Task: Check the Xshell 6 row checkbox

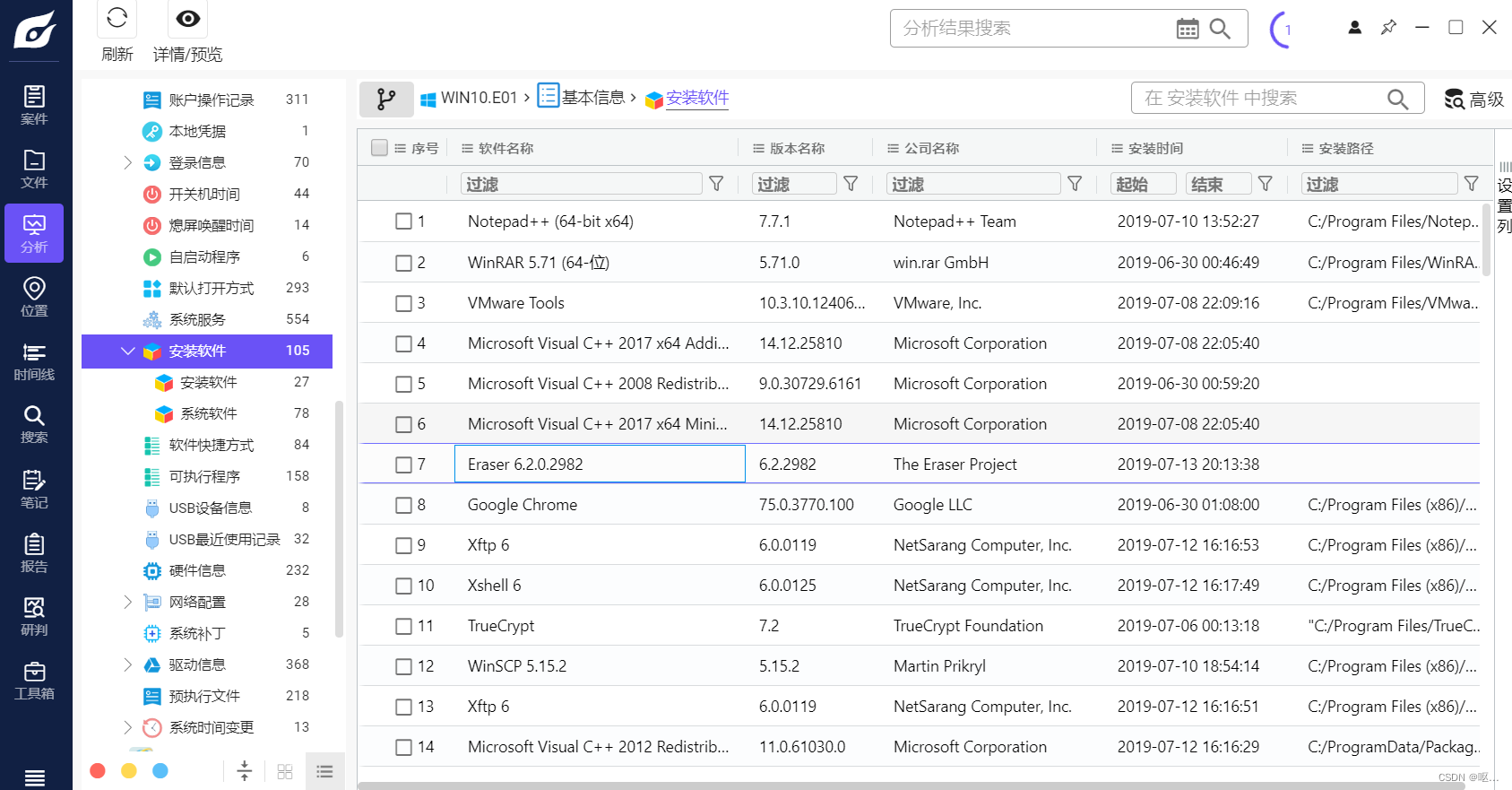Action: pyautogui.click(x=404, y=586)
